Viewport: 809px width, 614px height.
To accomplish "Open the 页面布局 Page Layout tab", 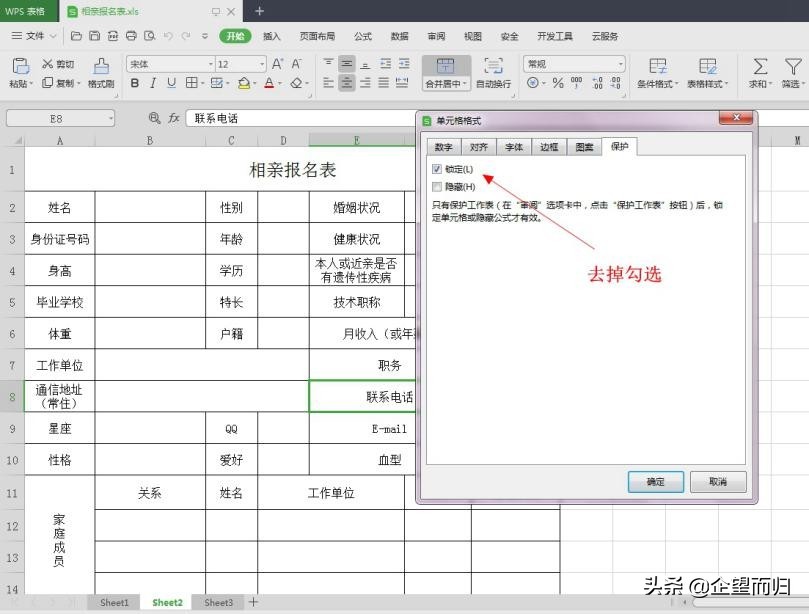I will [317, 36].
